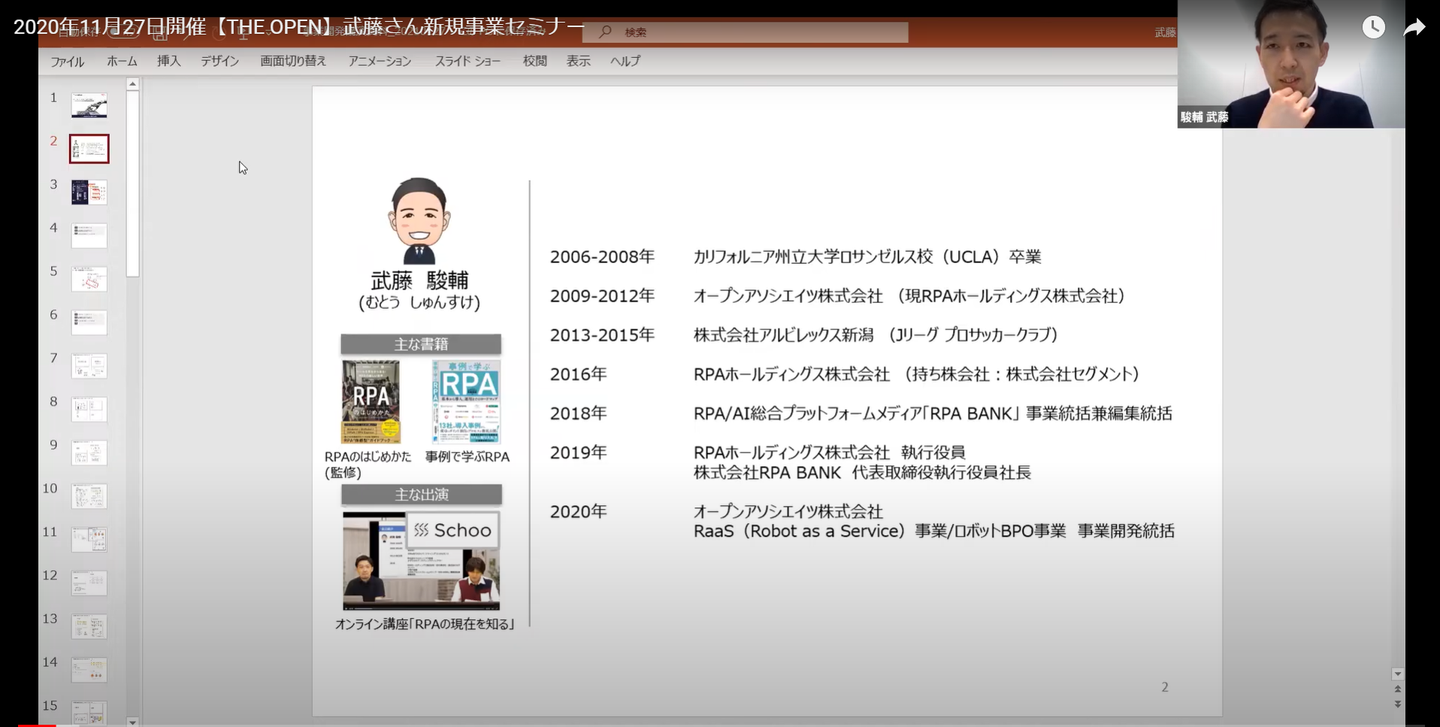Click the 事例で学ぶRPA book cover
Image resolution: width=1440 pixels, height=727 pixels.
click(x=466, y=402)
